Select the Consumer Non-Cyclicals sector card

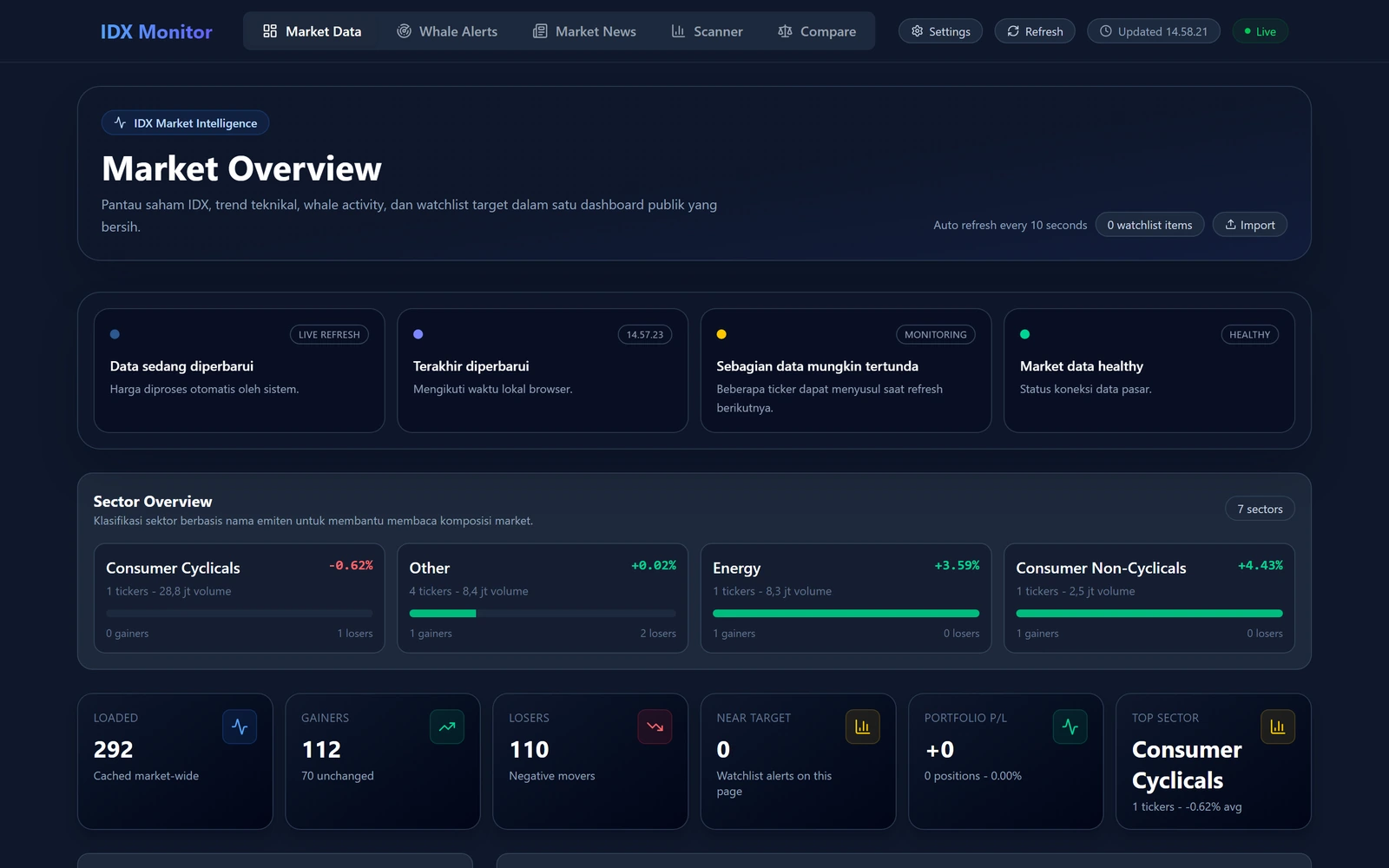coord(1149,598)
